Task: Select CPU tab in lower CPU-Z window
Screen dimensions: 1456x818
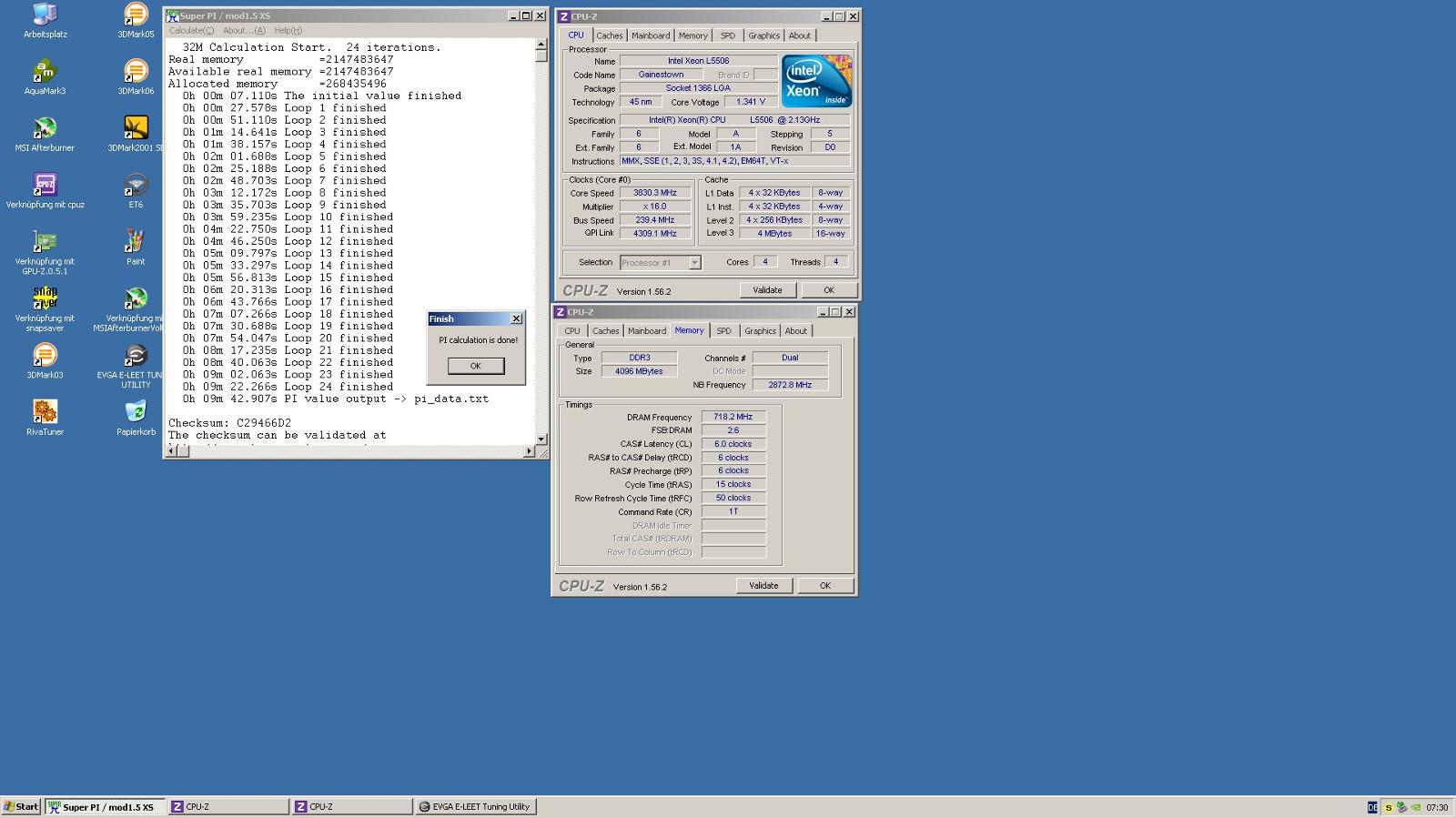Action: tap(571, 330)
